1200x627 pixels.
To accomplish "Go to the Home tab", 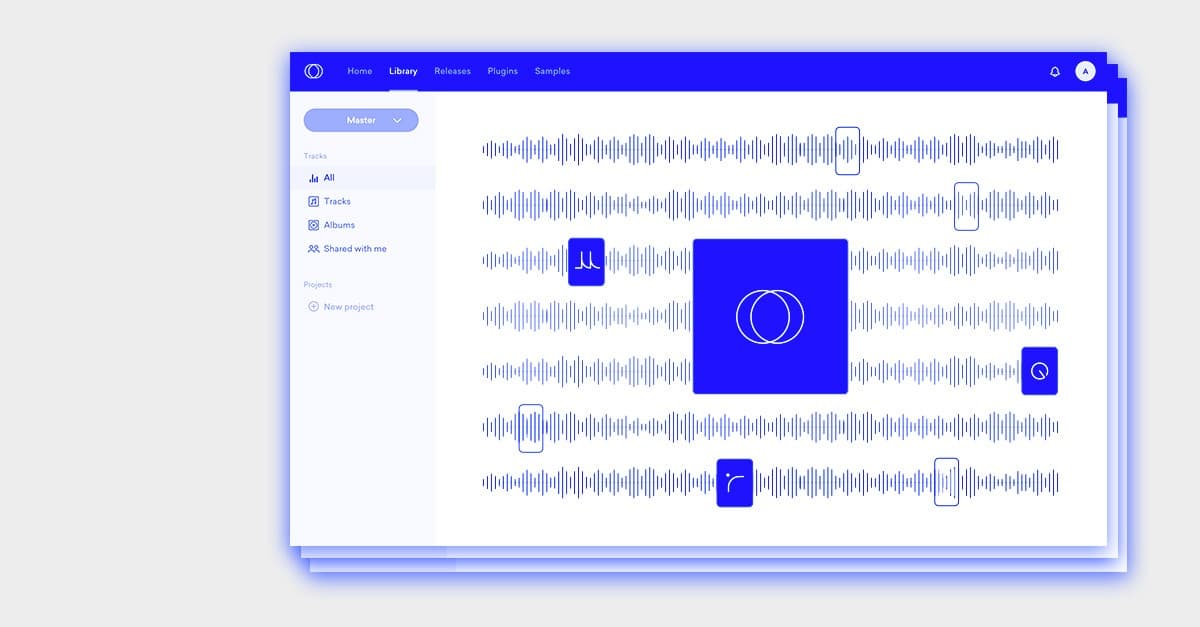I will 359,71.
